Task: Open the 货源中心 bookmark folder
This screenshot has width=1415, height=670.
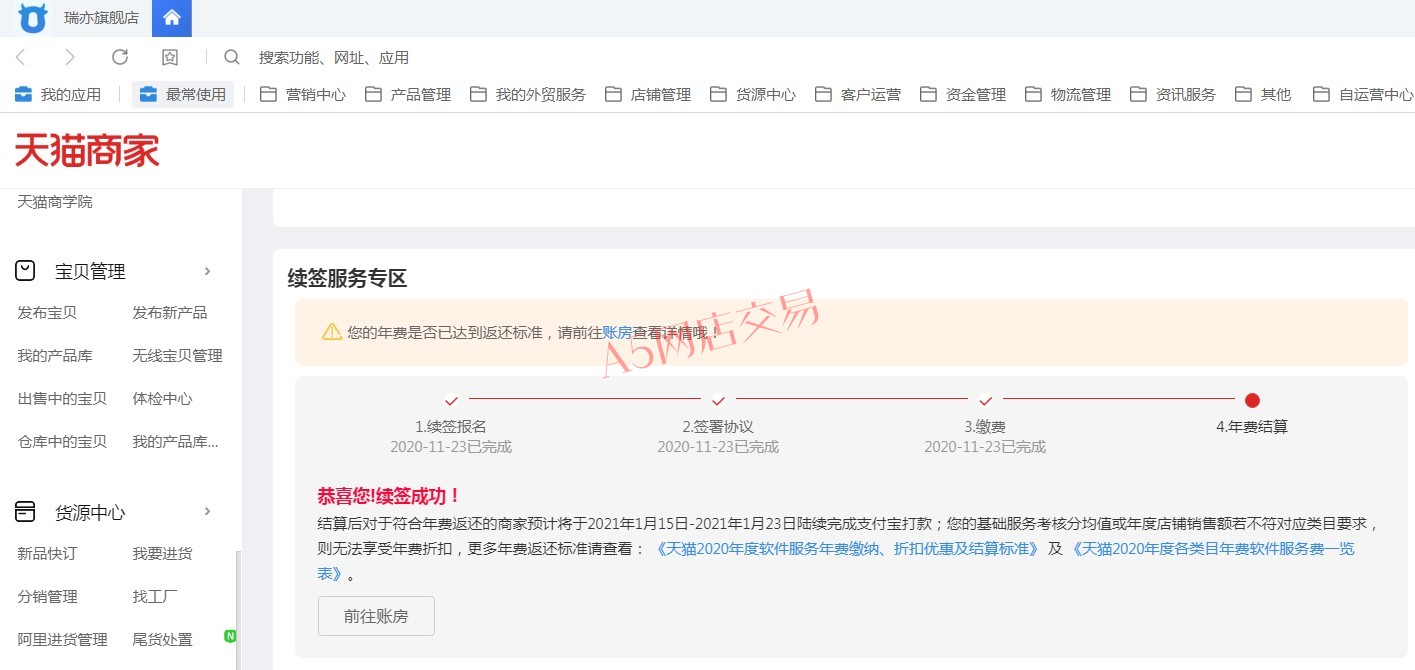Action: (x=753, y=94)
